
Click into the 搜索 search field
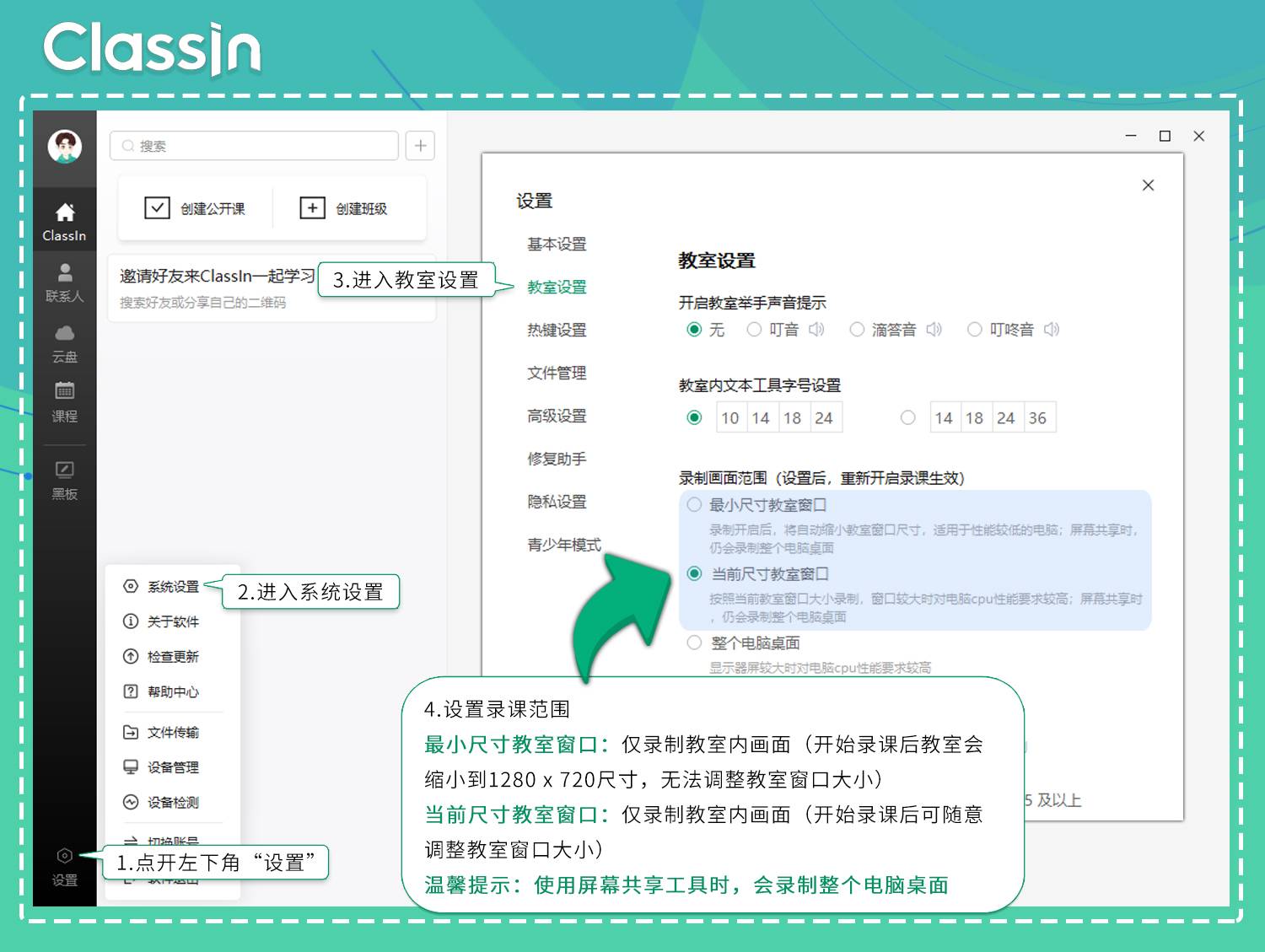pos(254,146)
